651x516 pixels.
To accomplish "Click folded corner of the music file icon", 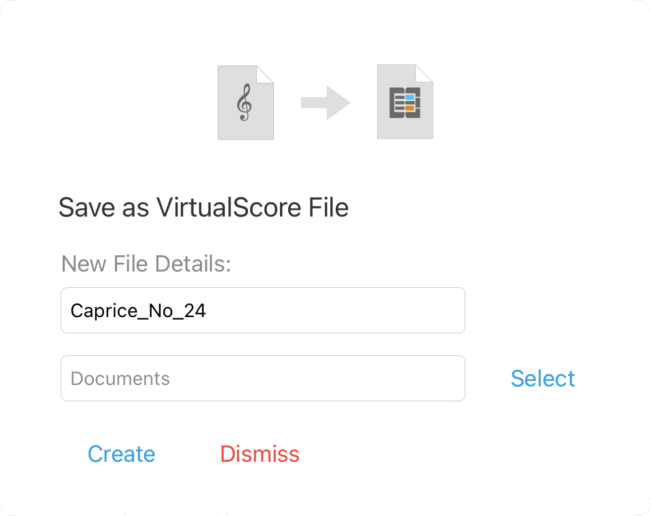I will click(x=265, y=73).
